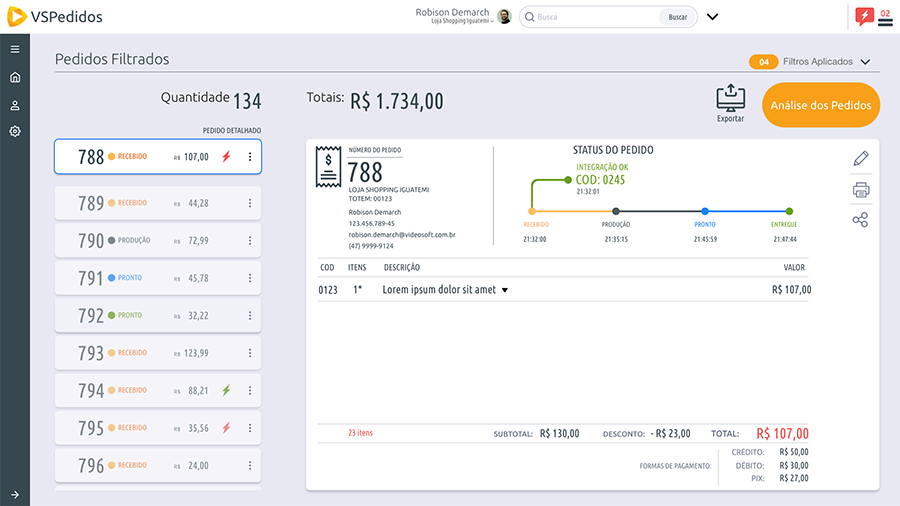Click the share icon in the order panel
The height and width of the screenshot is (506, 900).
tap(860, 220)
